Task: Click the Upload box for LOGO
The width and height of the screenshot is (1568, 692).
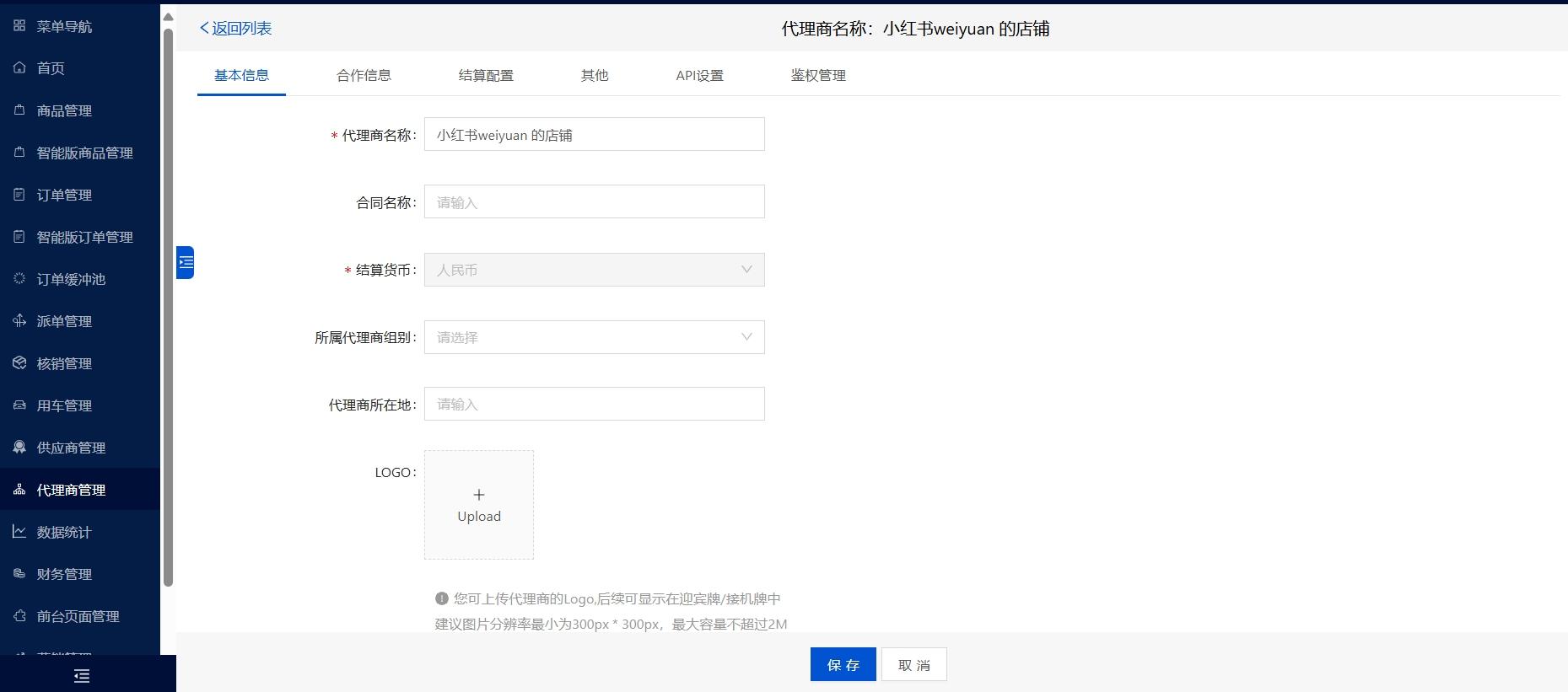Action: click(479, 505)
